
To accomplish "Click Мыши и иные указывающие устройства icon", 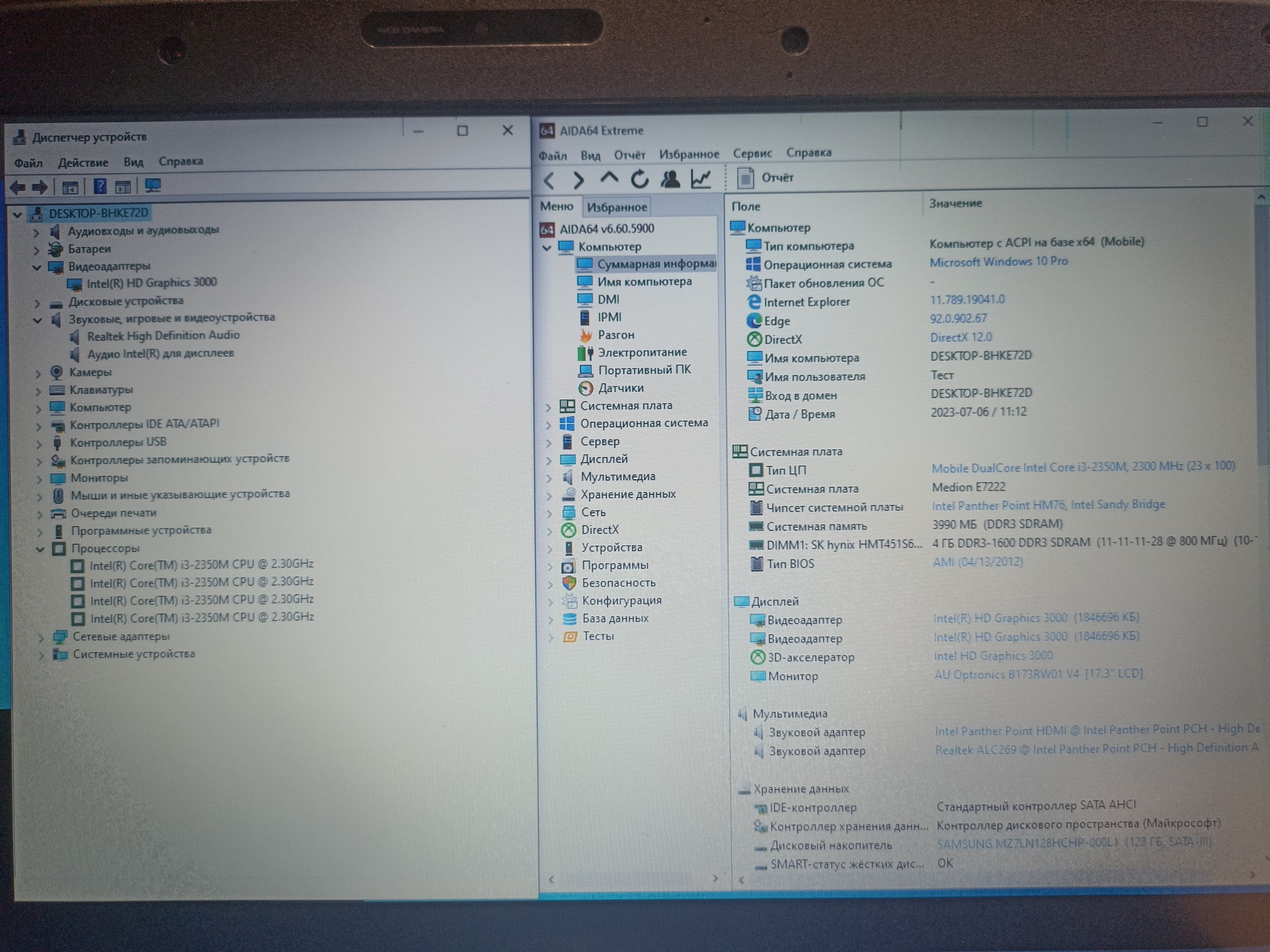I will pyautogui.click(x=58, y=496).
